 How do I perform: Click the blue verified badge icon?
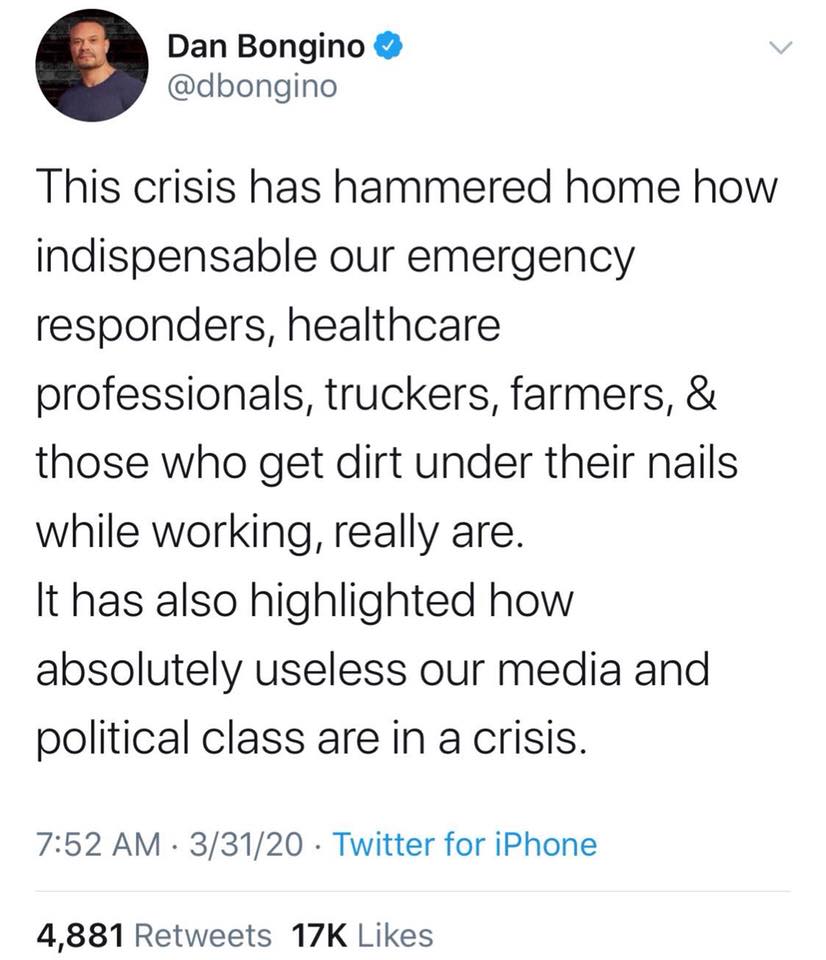click(388, 46)
